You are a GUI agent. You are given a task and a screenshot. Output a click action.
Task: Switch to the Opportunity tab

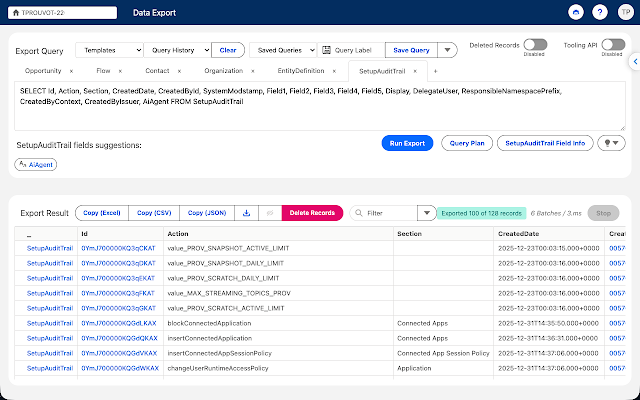click(x=43, y=71)
